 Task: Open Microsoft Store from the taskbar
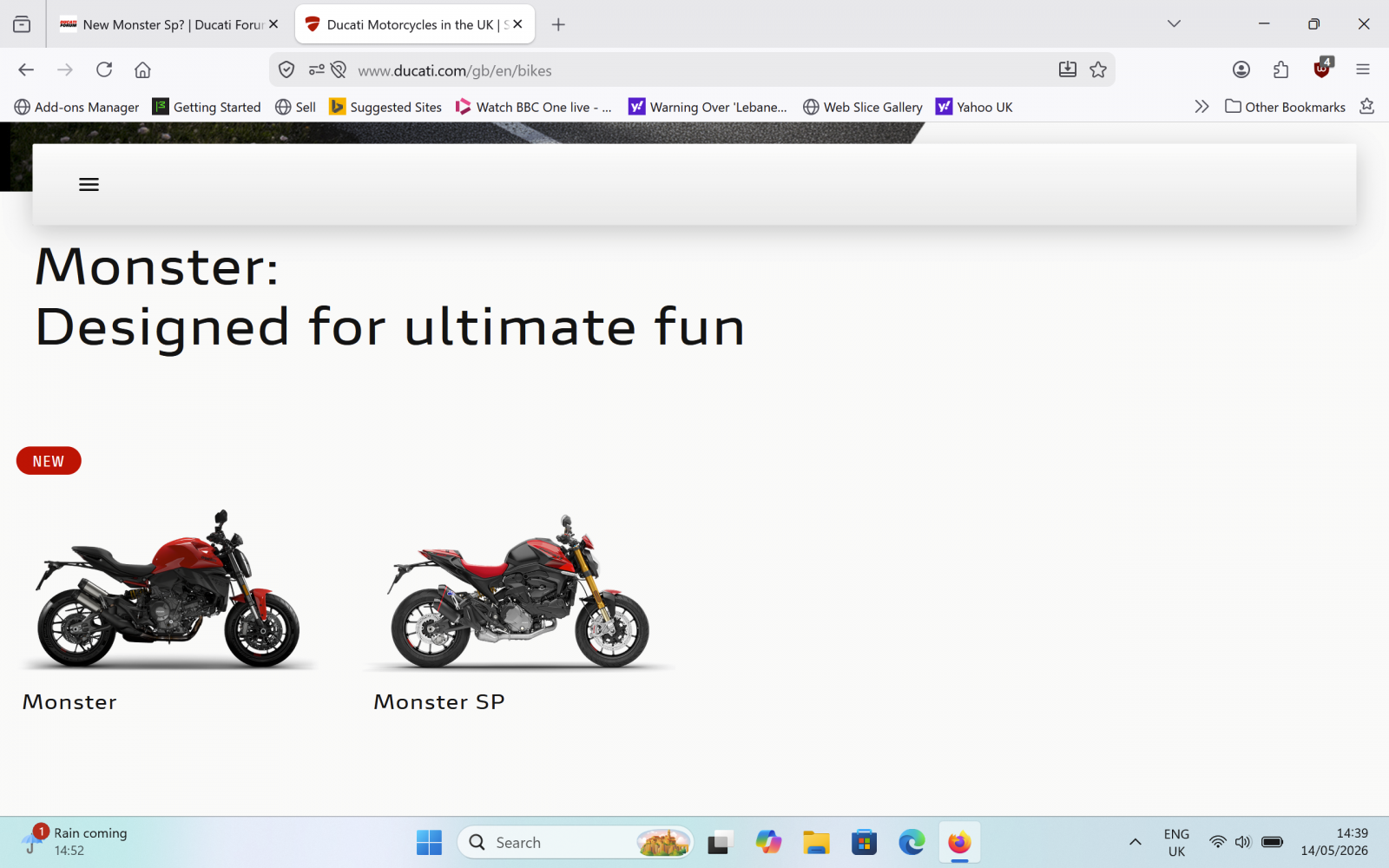864,842
